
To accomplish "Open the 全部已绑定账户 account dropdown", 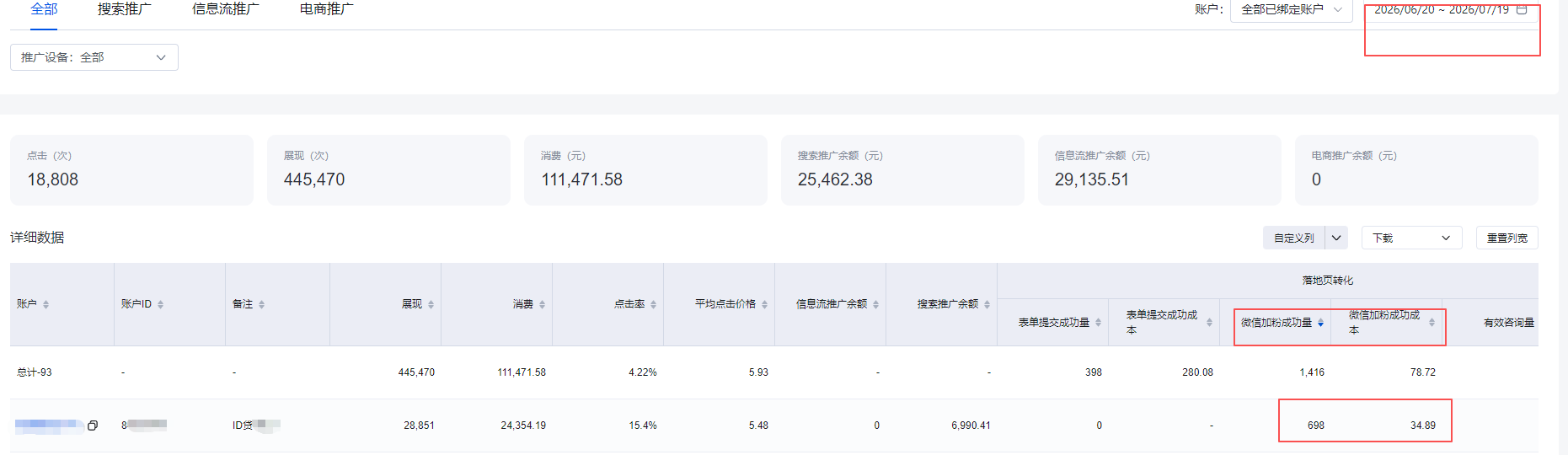I will 1291,10.
